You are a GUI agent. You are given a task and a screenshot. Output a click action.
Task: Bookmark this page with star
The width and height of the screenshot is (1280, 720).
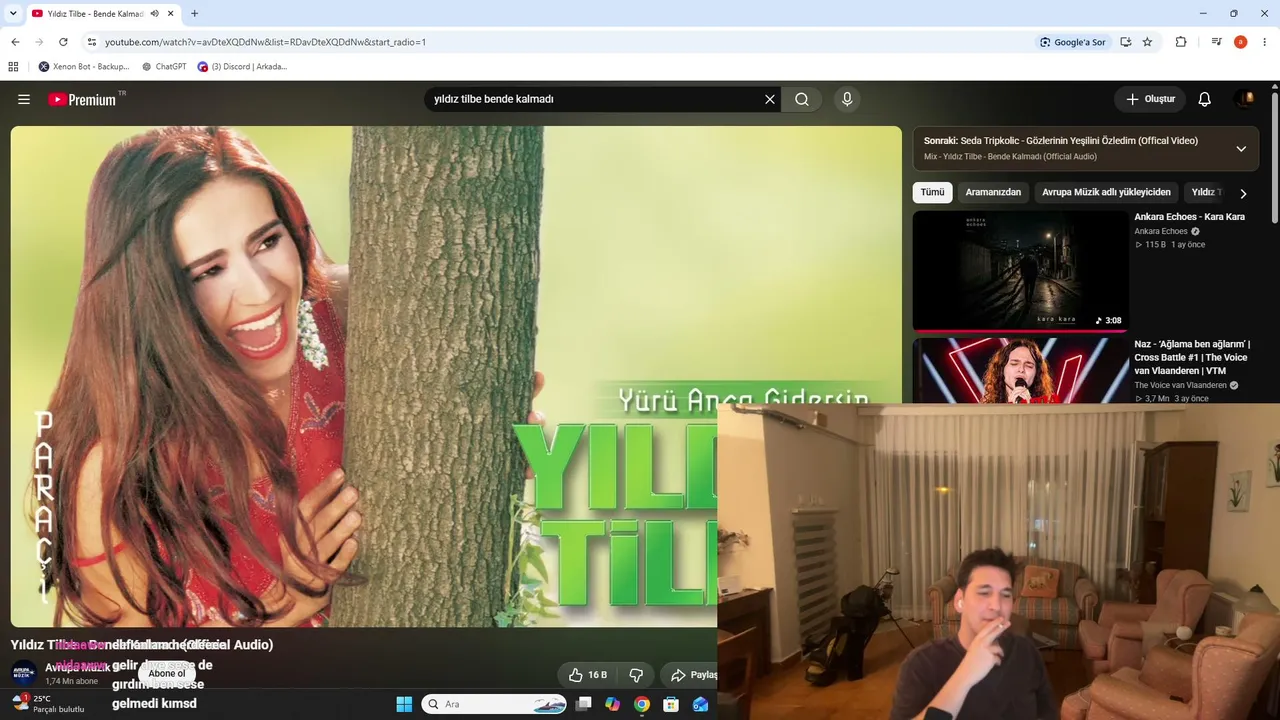tap(1148, 42)
